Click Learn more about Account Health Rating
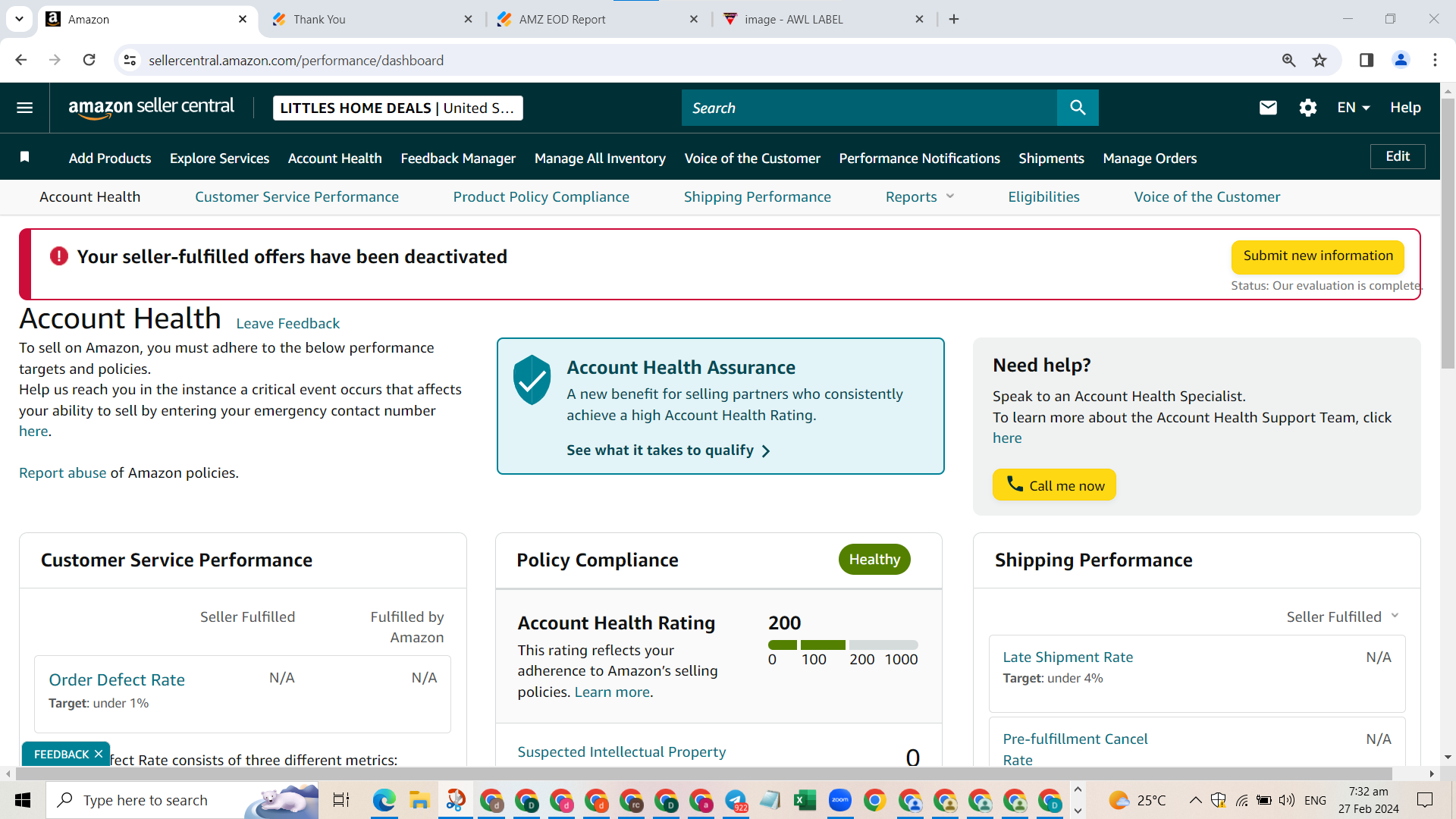The width and height of the screenshot is (1456, 819). (x=612, y=692)
